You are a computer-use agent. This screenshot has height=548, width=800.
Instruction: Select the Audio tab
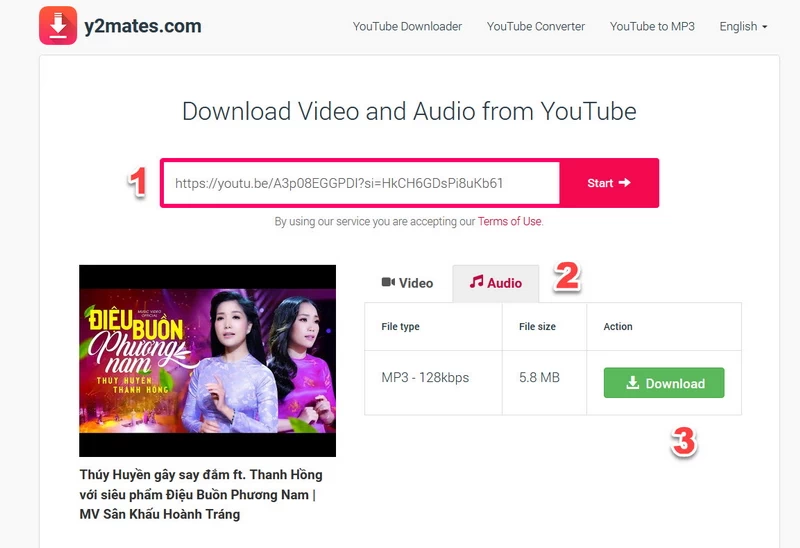(x=495, y=283)
